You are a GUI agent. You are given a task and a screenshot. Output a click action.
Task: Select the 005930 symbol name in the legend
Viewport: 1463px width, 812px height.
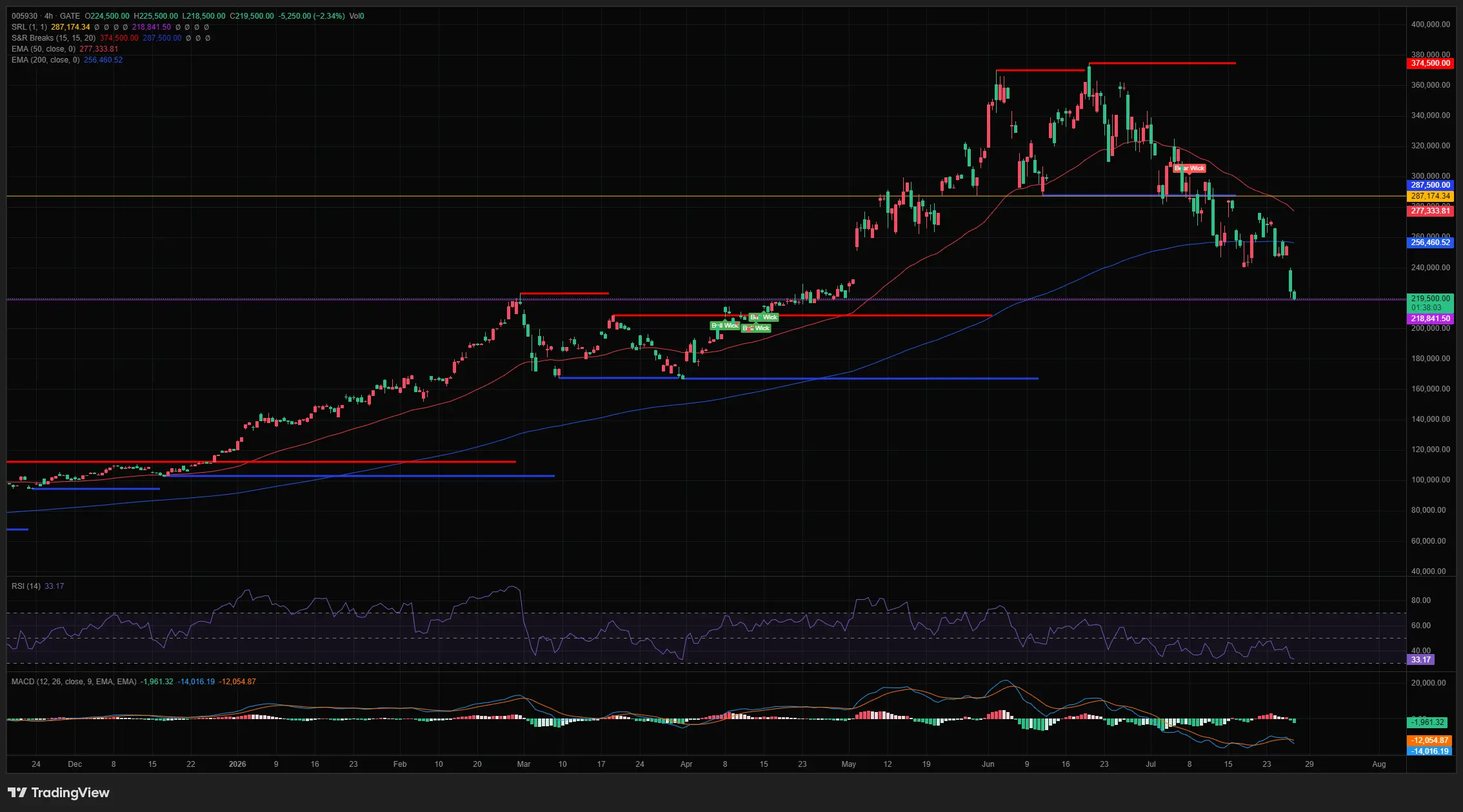pyautogui.click(x=25, y=16)
